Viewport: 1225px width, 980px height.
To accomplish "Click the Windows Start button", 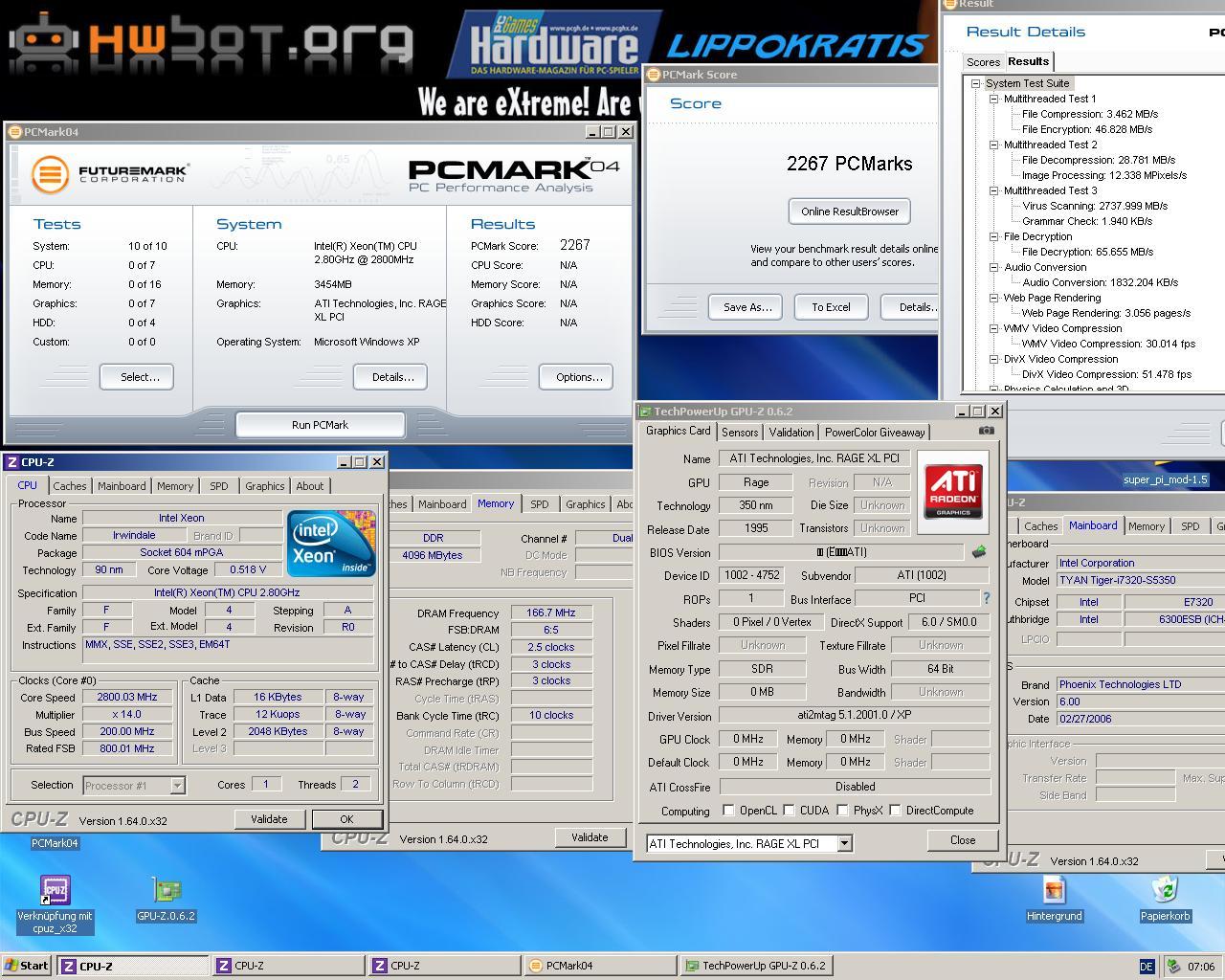I will click(x=27, y=966).
